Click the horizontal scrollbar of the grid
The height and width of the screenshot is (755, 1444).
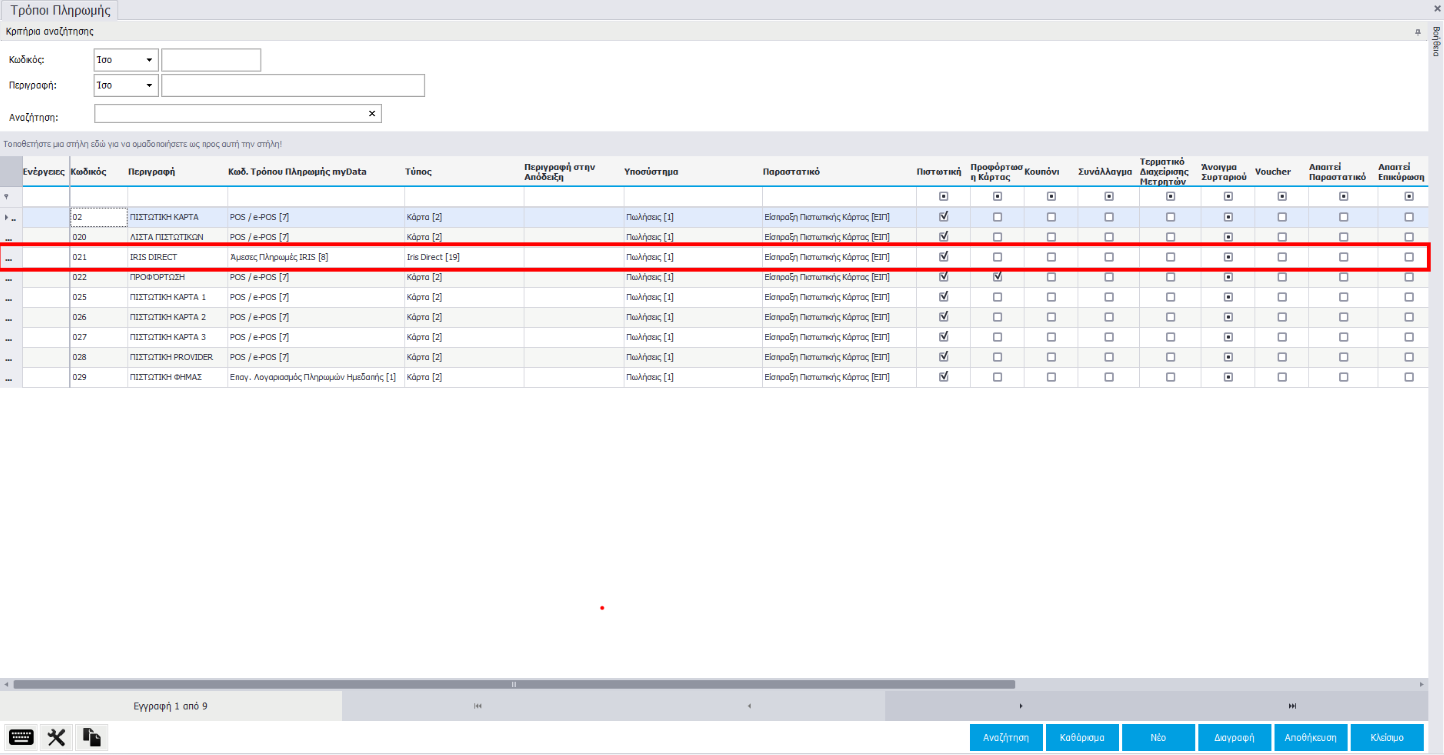point(514,684)
